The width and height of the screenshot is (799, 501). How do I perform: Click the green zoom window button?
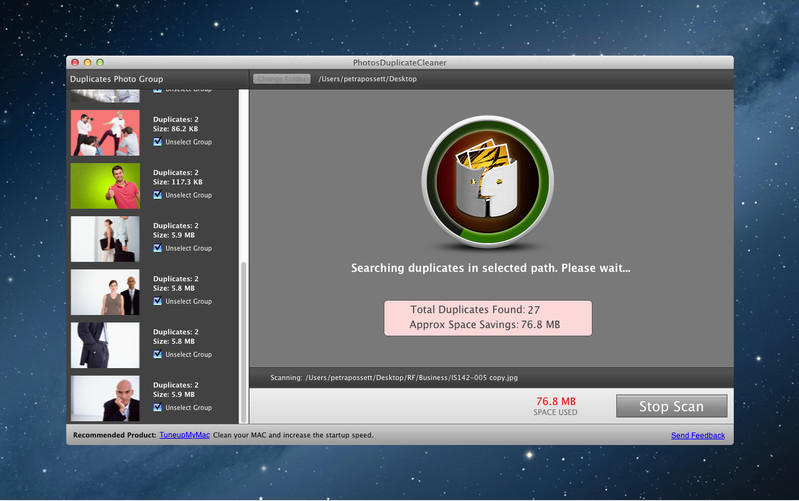pyautogui.click(x=100, y=62)
